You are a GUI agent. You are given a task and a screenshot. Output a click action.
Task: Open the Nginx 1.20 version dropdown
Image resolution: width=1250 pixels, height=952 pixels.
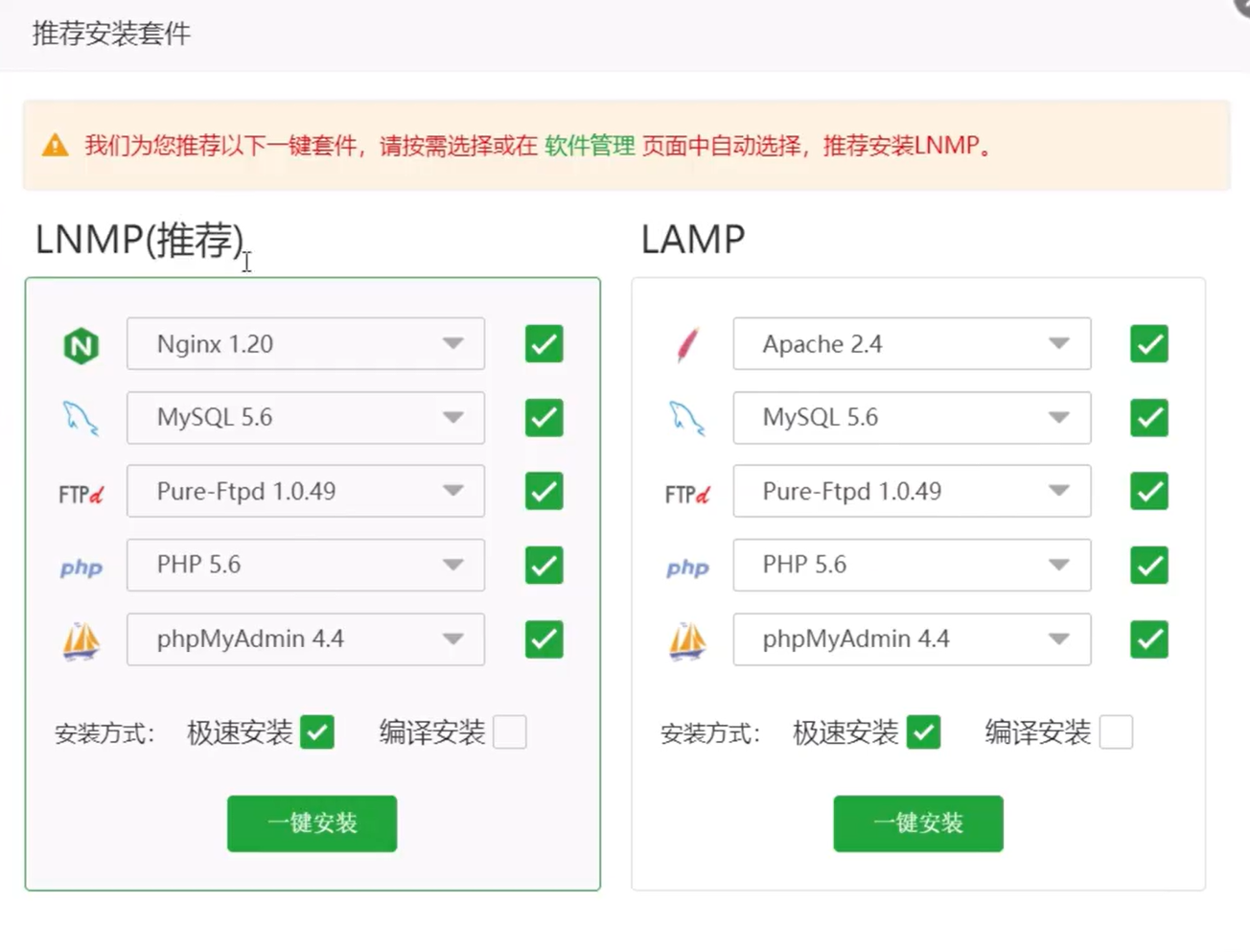306,344
